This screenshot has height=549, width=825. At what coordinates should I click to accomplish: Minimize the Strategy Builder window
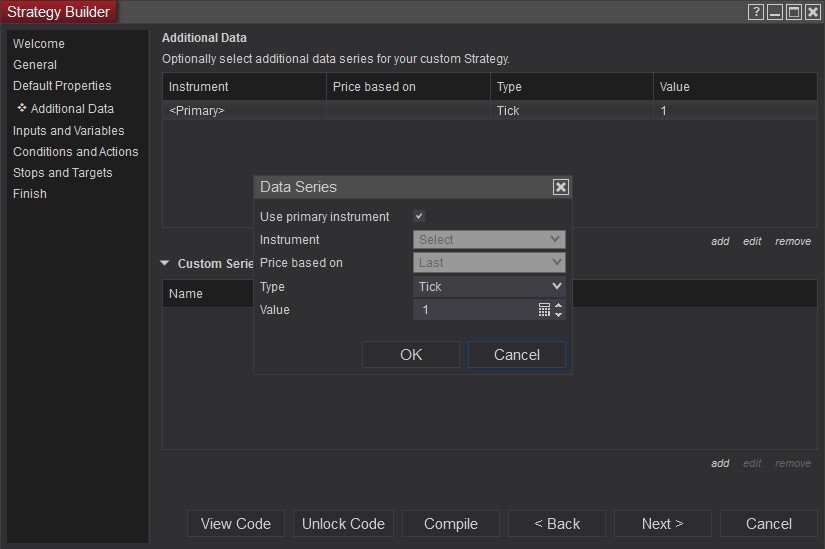pos(775,12)
